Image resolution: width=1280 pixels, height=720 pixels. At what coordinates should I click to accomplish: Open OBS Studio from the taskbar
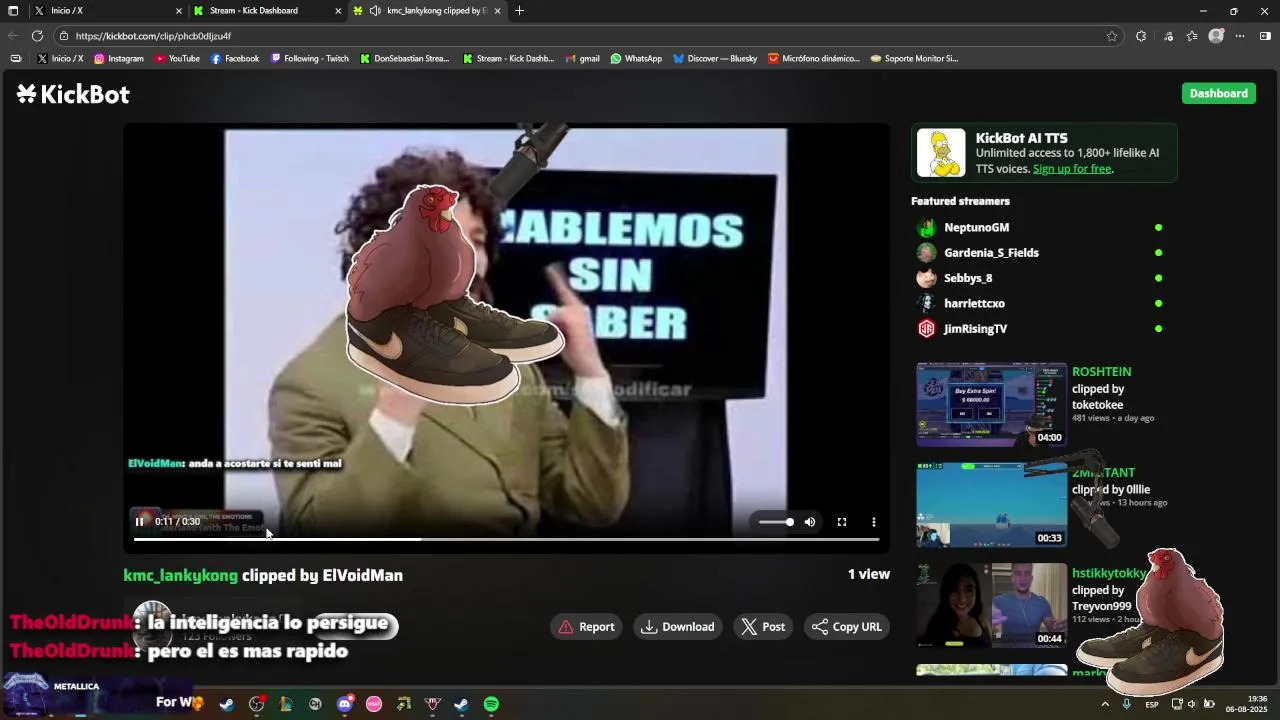click(256, 704)
